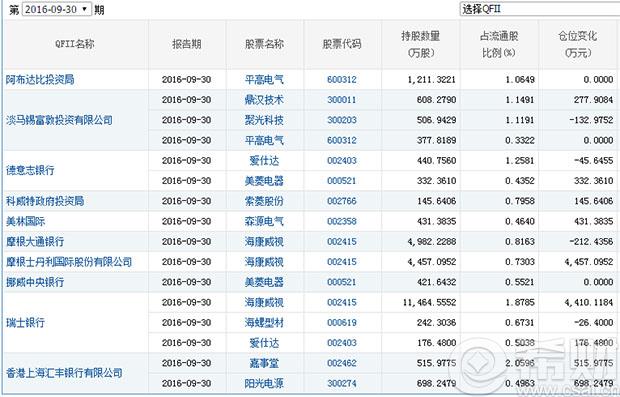Select the ratio value 1.8785
Image resolution: width=620 pixels, height=397 pixels.
pos(520,302)
